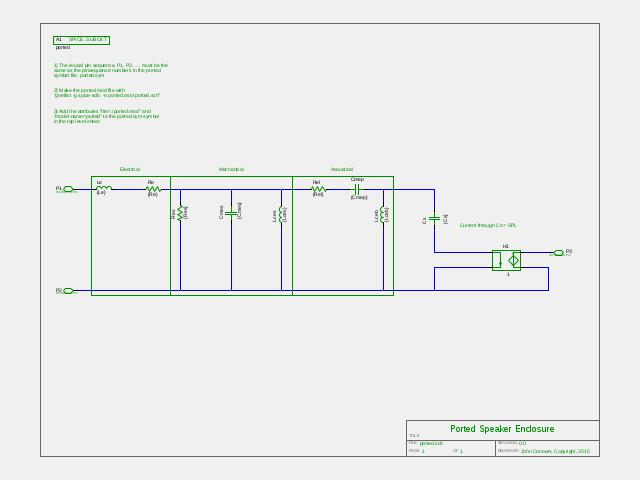The width and height of the screenshot is (640, 480).
Task: Select the Re resistor symbol
Action: click(x=153, y=189)
